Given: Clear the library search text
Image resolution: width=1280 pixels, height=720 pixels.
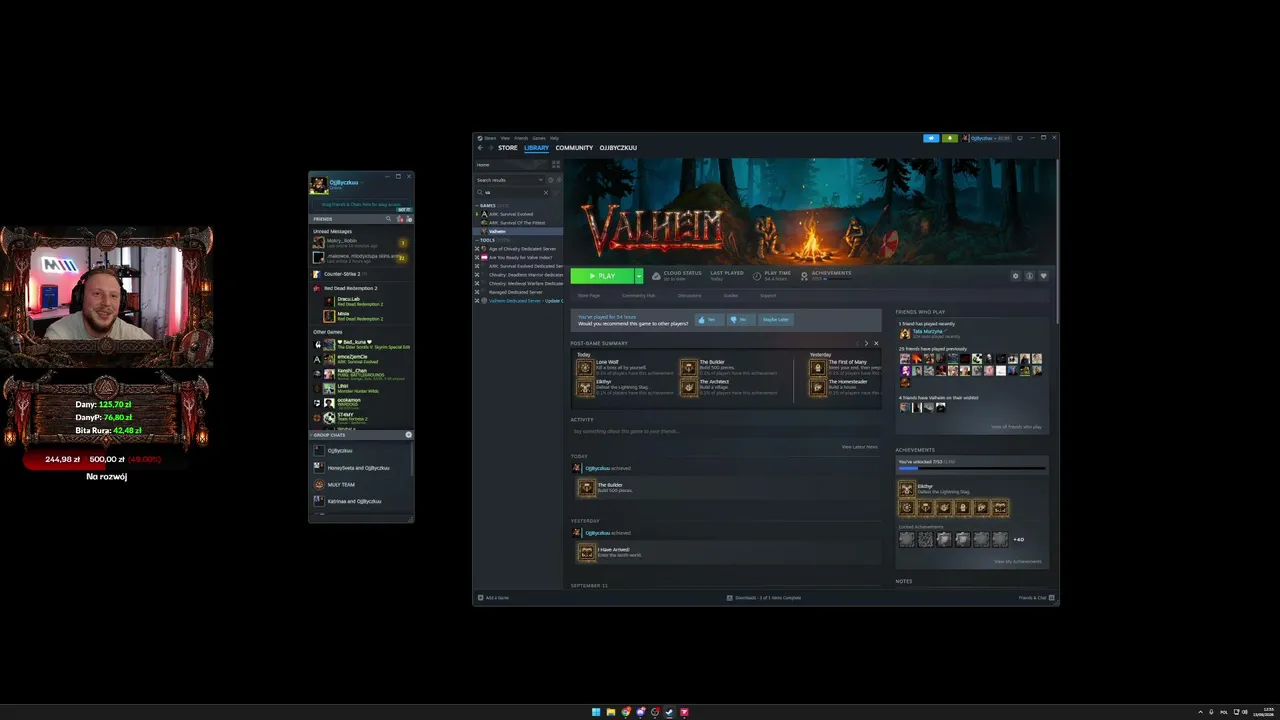Looking at the screenshot, I should (546, 192).
